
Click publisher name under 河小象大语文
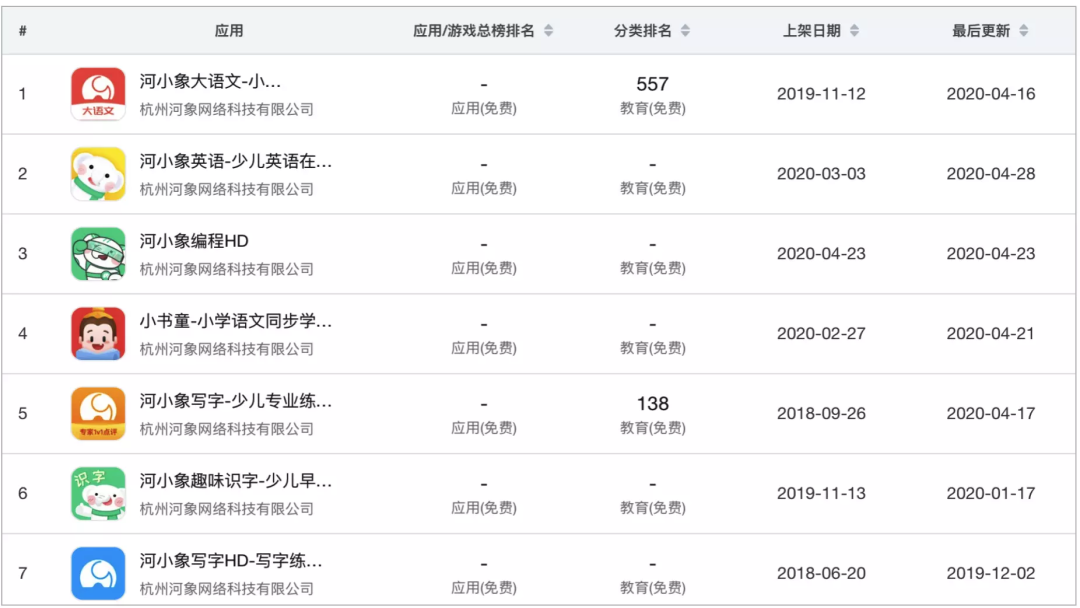(227, 109)
